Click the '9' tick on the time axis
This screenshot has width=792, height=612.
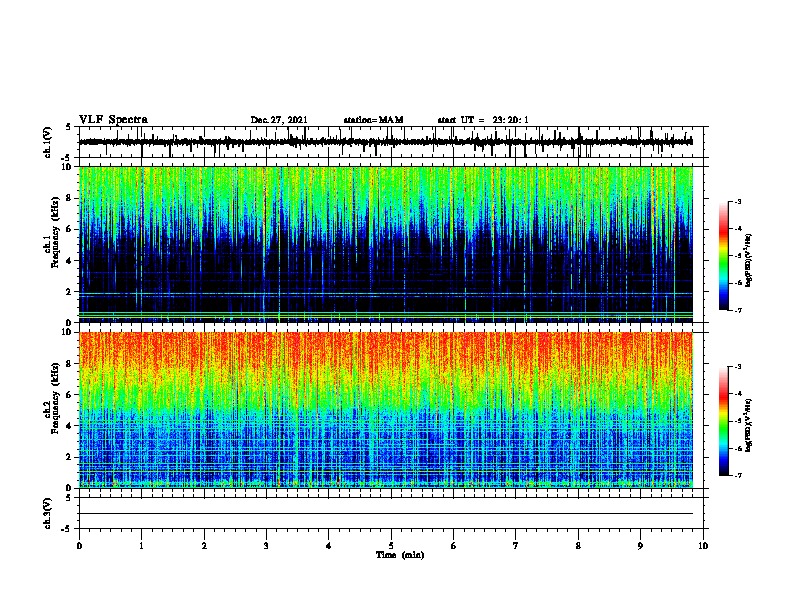click(x=640, y=545)
